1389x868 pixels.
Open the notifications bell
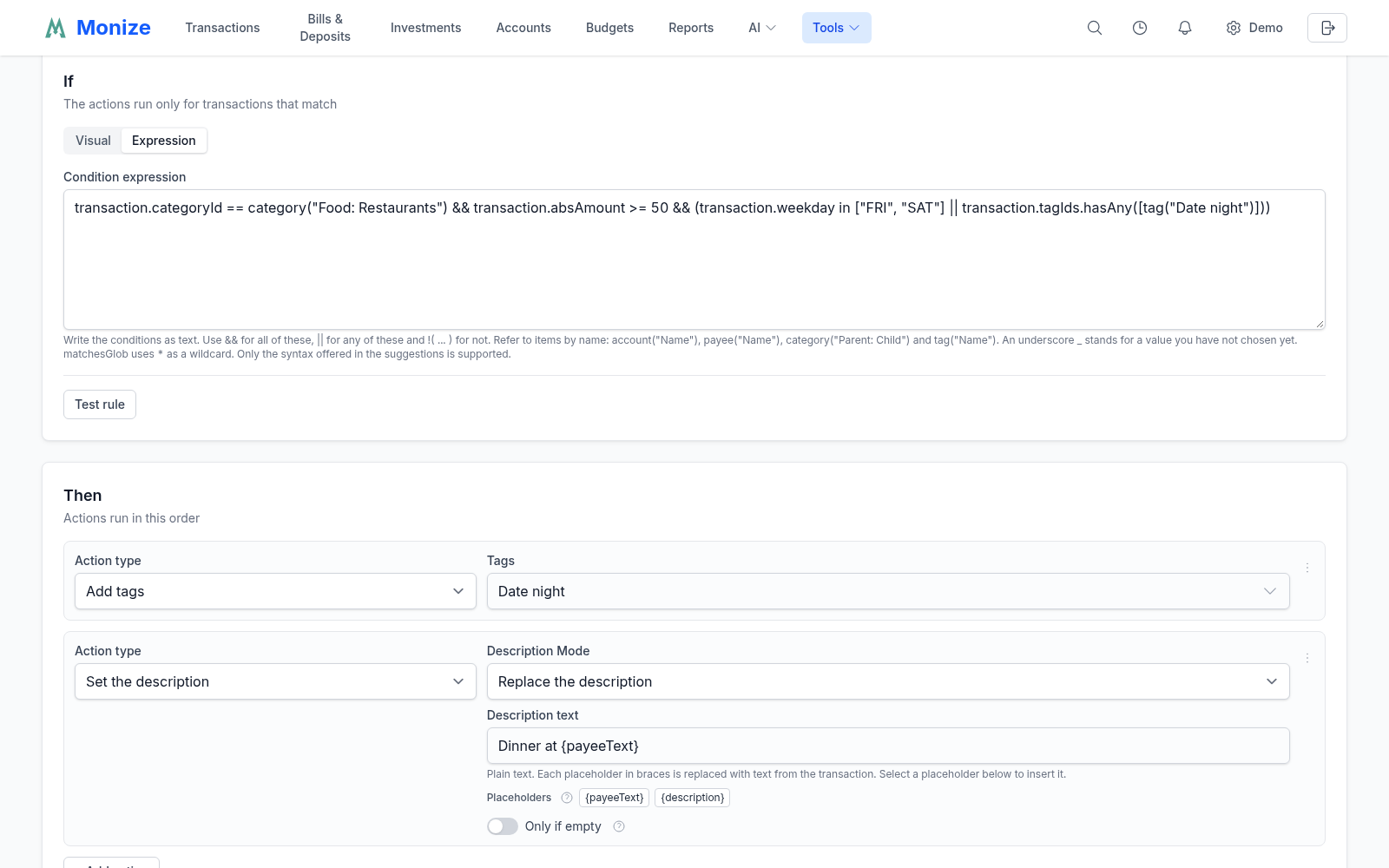[1185, 28]
